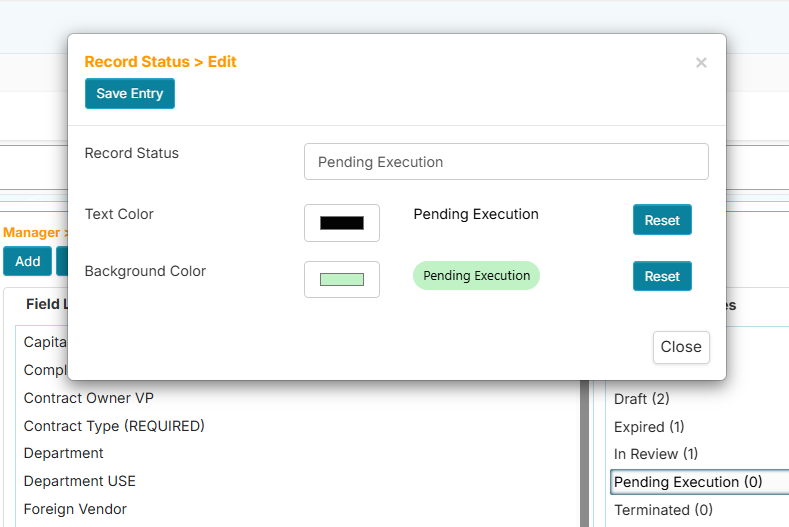Image resolution: width=789 pixels, height=527 pixels.
Task: Select the Contract Type (REQUIRED) field
Action: pos(114,426)
